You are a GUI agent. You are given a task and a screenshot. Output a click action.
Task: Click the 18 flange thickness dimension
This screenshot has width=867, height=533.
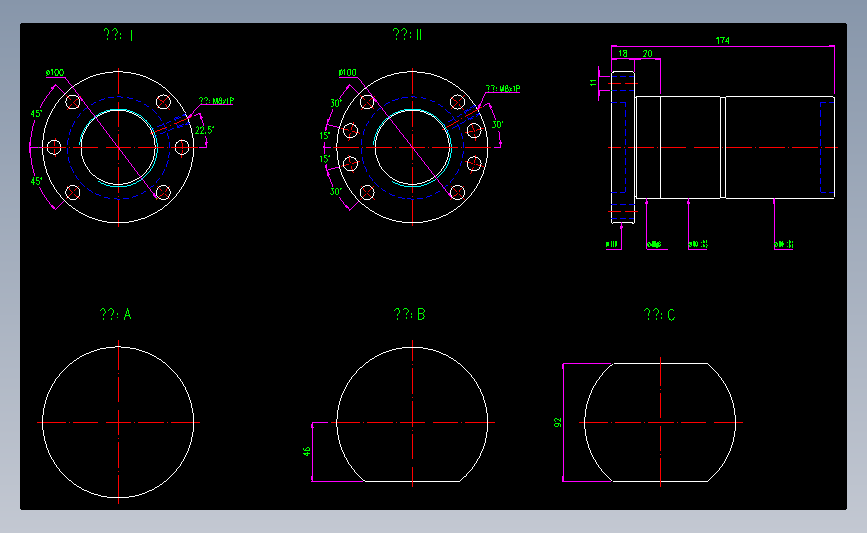623,54
